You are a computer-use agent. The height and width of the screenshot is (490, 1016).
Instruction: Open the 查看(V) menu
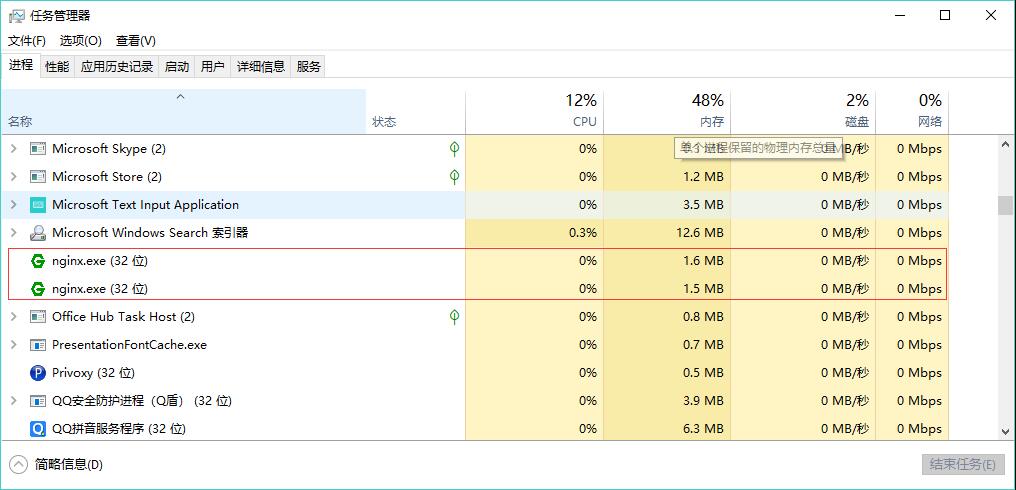(136, 41)
